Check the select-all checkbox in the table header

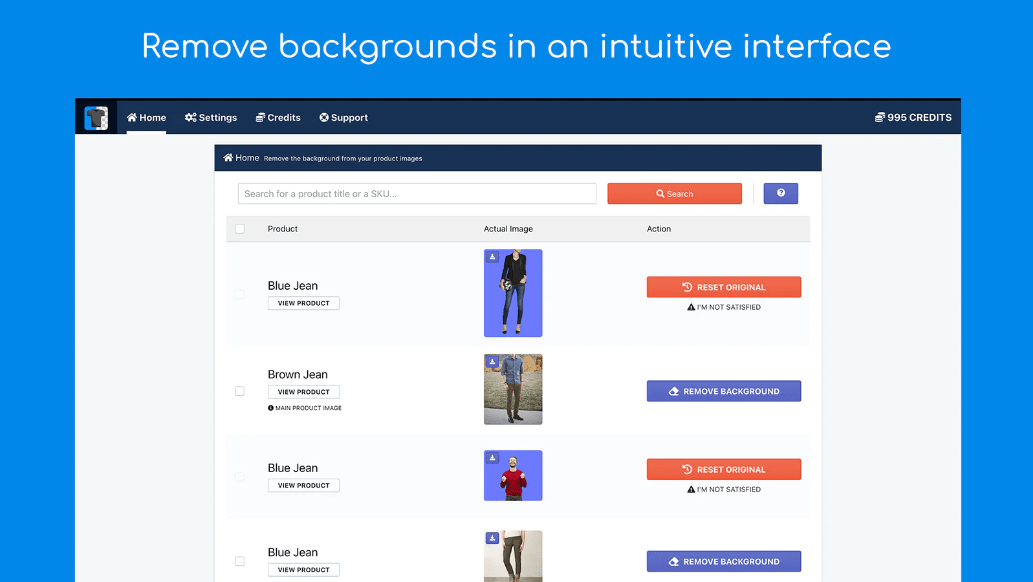(x=240, y=229)
